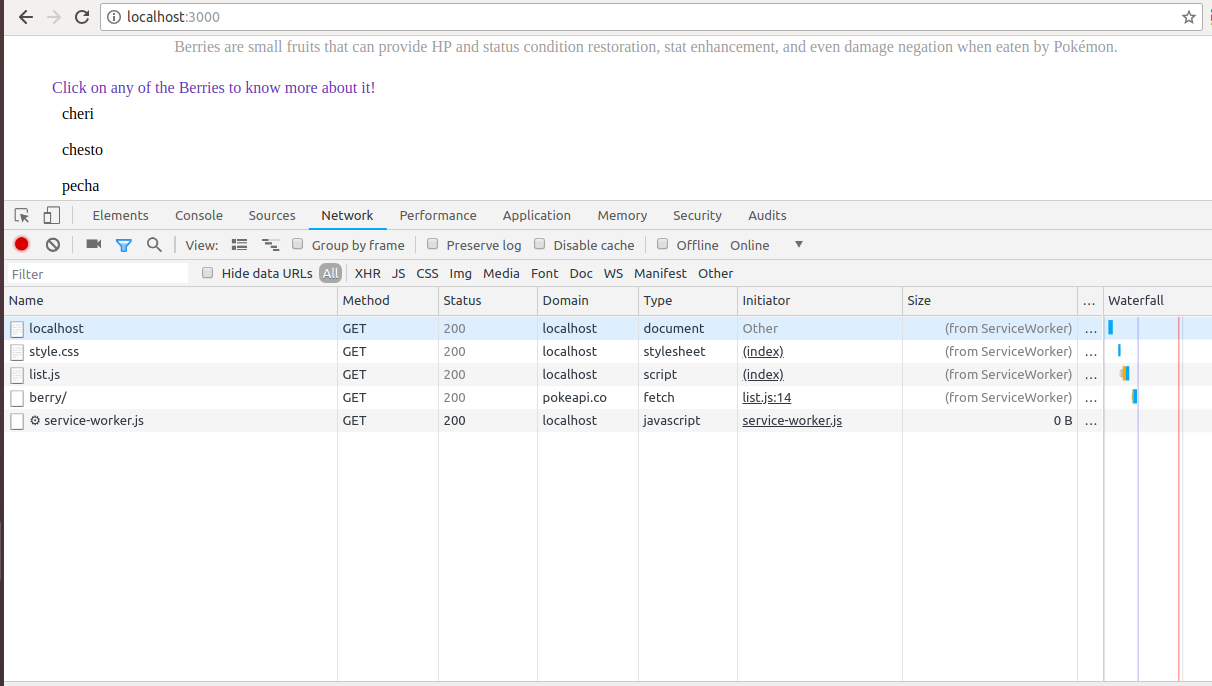Click the capture screenshots camera icon

94,244
